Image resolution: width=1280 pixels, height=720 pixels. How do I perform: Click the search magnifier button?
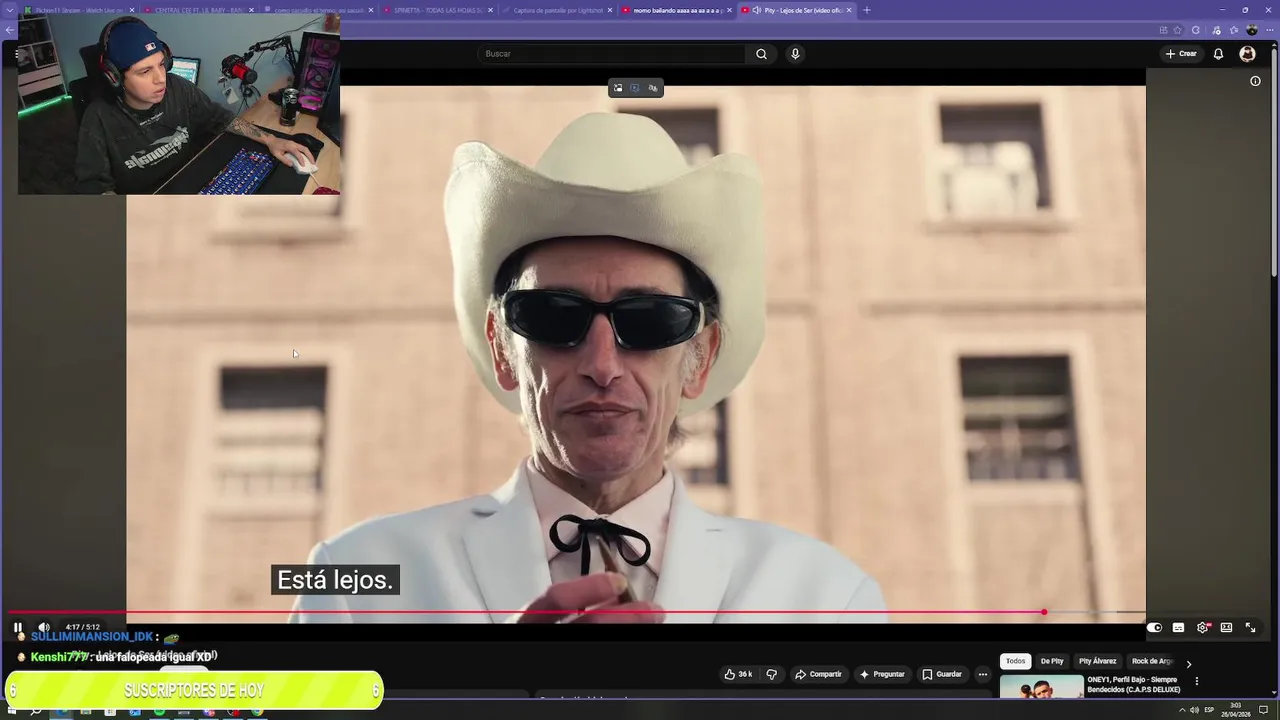pyautogui.click(x=761, y=54)
